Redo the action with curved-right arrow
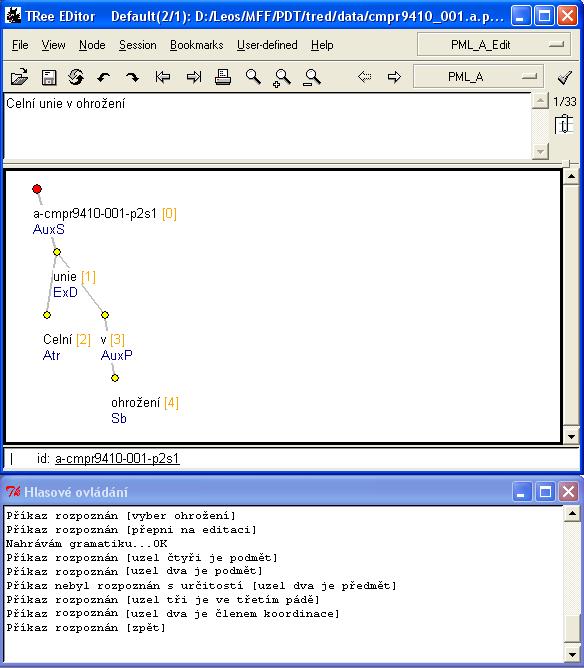This screenshot has width=584, height=668. [x=132, y=78]
